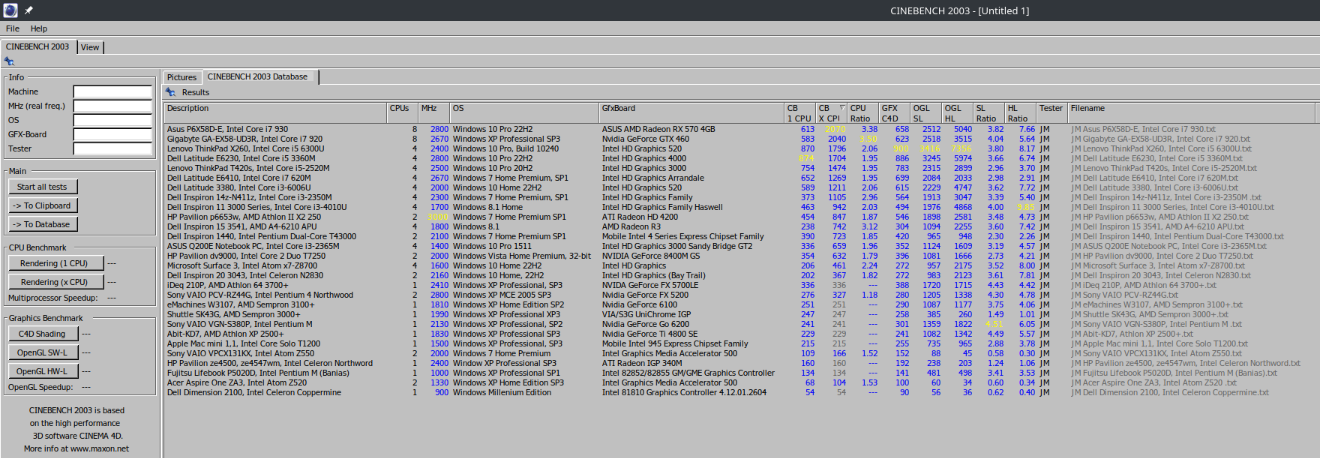The width and height of the screenshot is (1320, 458).
Task: Focus the Tester input field
Action: click(x=111, y=148)
